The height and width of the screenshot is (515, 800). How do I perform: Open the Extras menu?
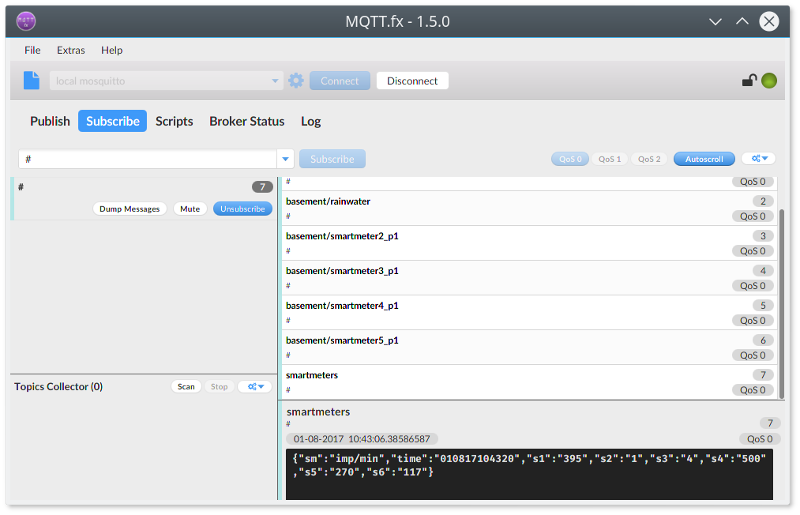click(71, 50)
